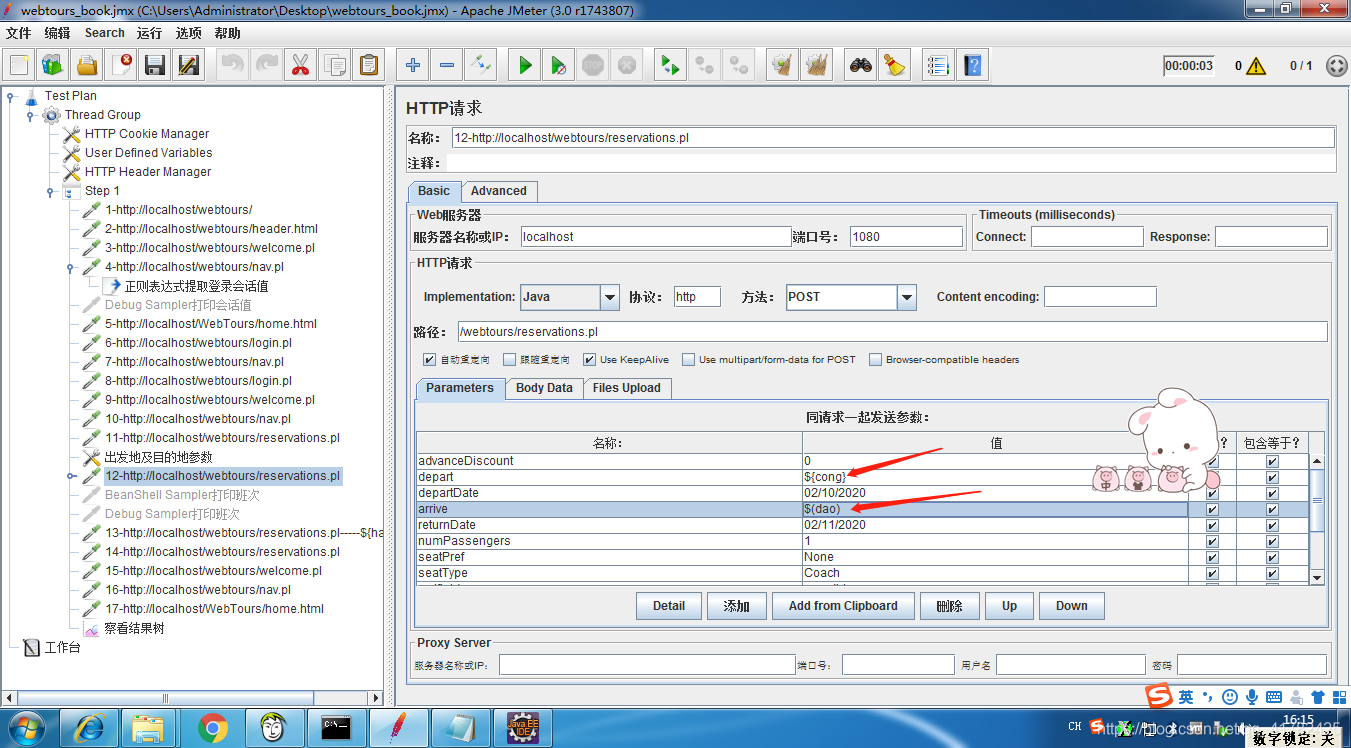The image size is (1351, 748).
Task: Reset search with yellow broom icon
Action: pos(894,66)
